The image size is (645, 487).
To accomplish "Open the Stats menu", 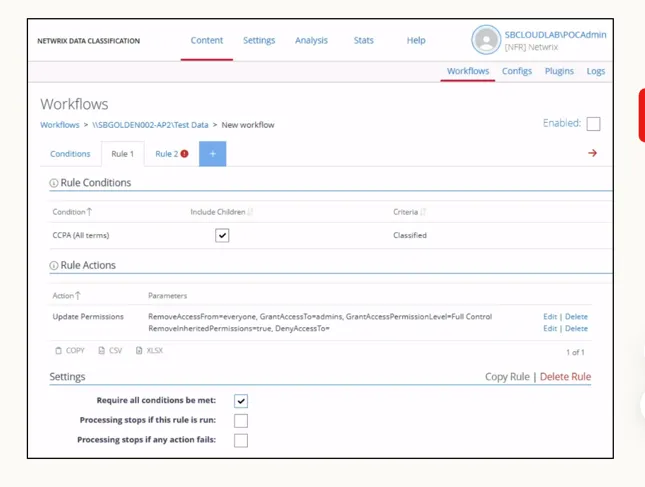I will (364, 40).
